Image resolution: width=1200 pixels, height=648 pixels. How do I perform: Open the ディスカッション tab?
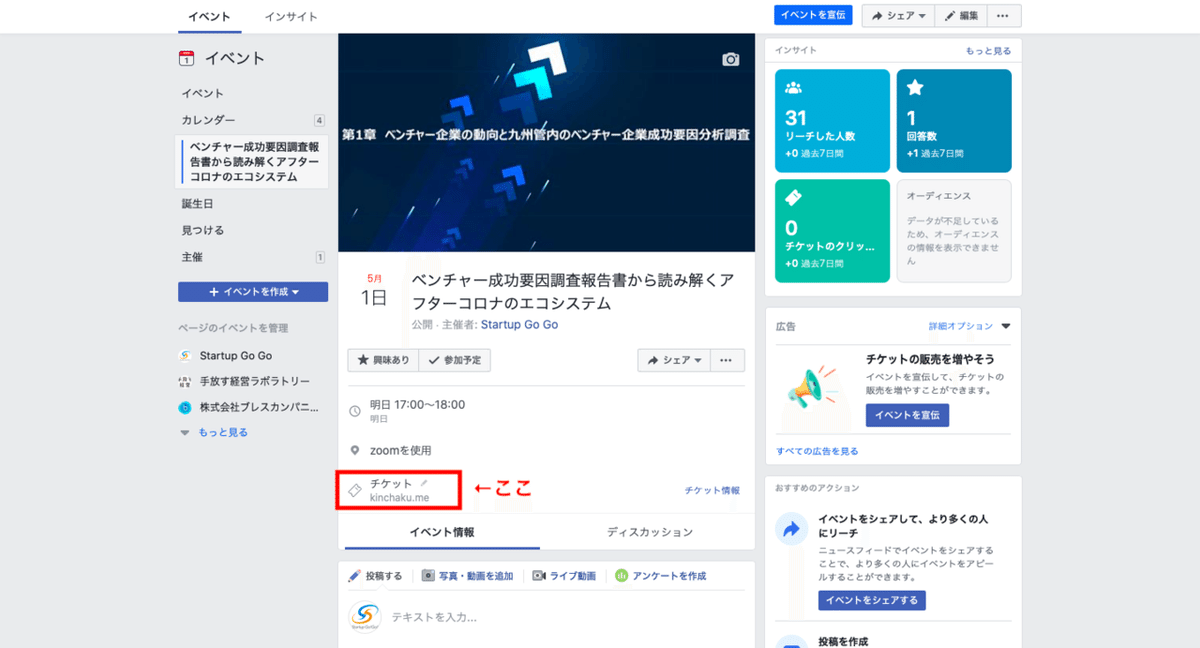[648, 531]
